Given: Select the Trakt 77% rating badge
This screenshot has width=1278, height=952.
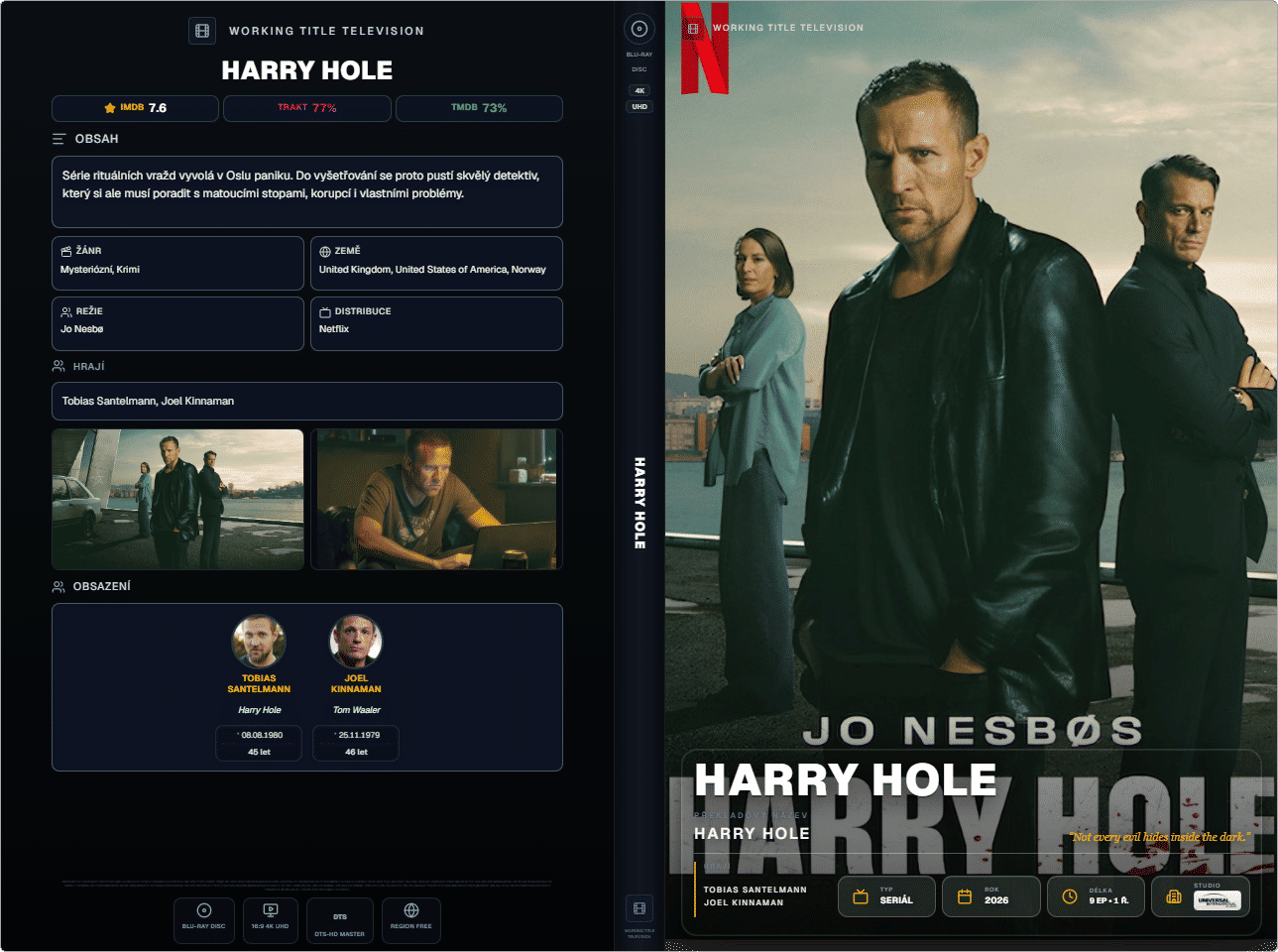Looking at the screenshot, I should coord(307,108).
